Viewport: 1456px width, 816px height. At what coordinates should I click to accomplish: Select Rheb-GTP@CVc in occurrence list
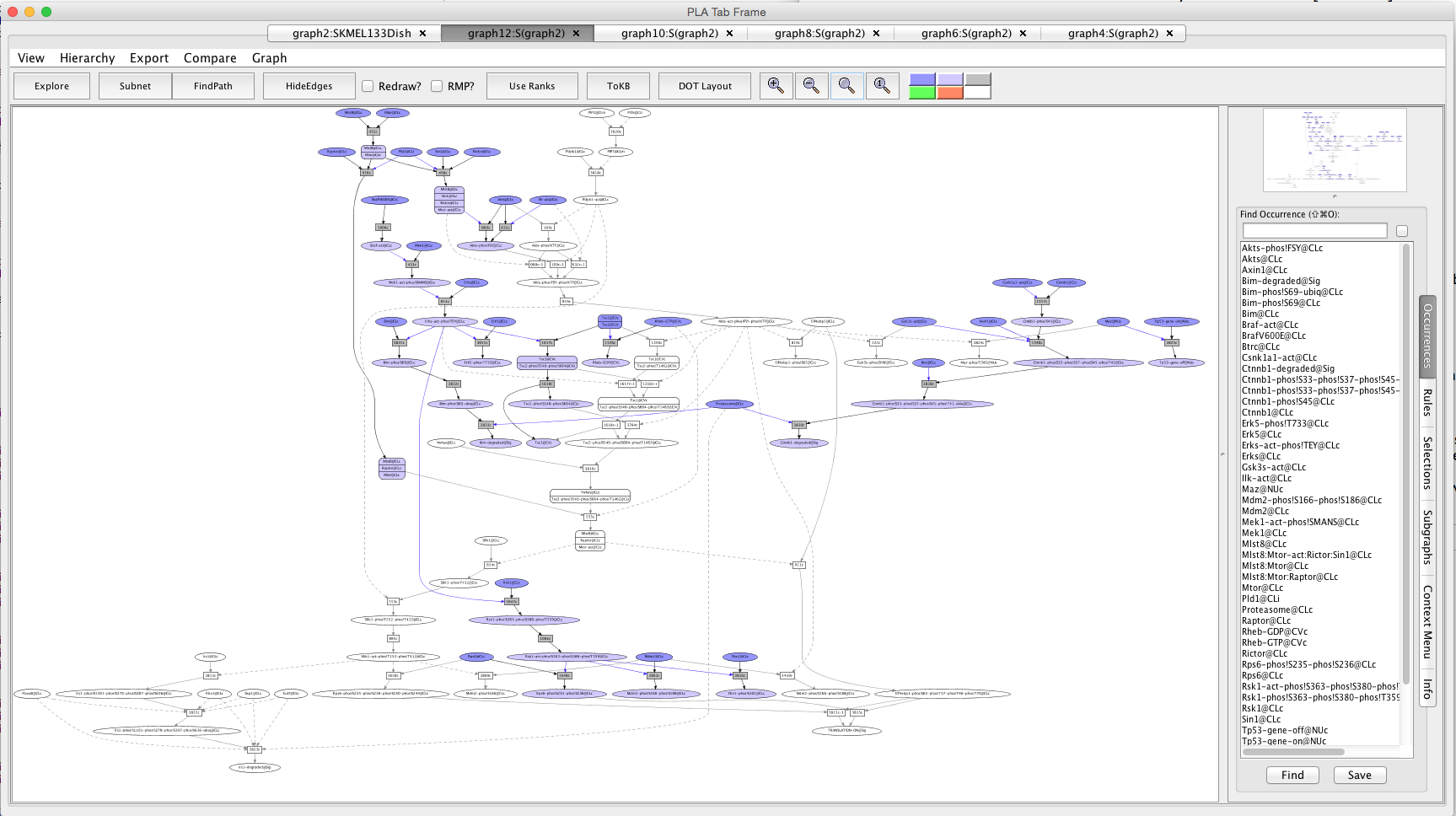pyautogui.click(x=1275, y=642)
